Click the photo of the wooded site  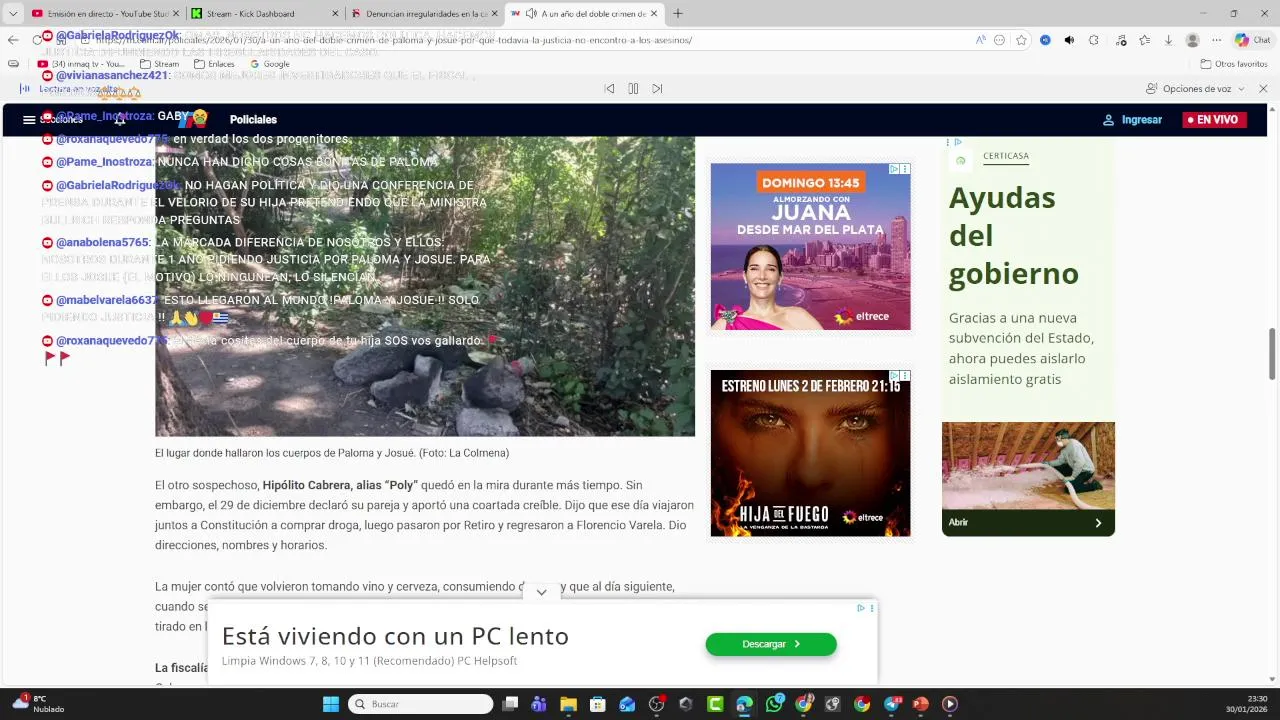[x=425, y=286]
